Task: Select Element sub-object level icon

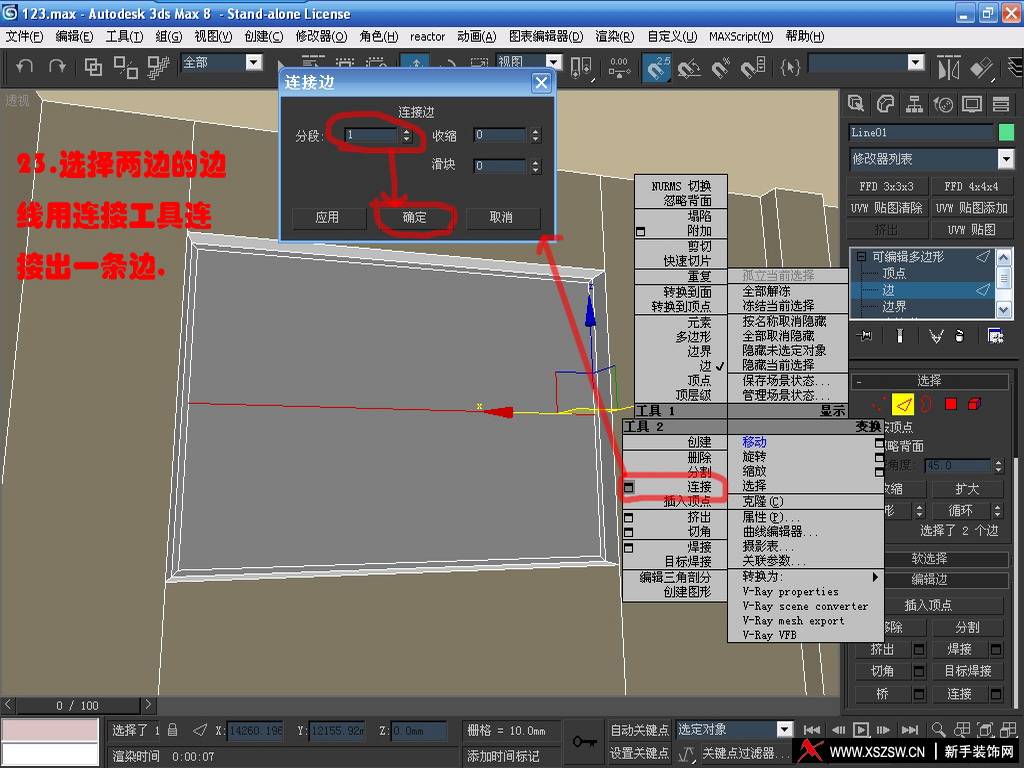Action: pos(974,404)
